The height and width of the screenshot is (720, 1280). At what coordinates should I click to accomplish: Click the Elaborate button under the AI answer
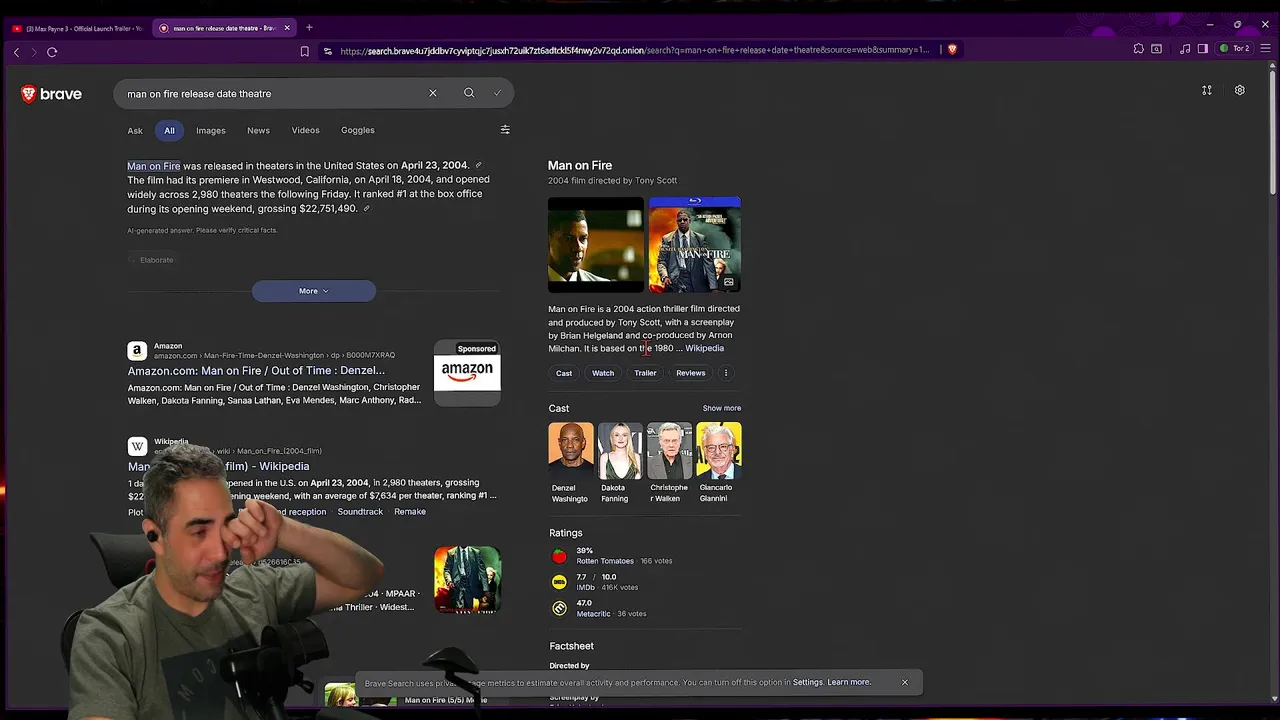pos(151,260)
